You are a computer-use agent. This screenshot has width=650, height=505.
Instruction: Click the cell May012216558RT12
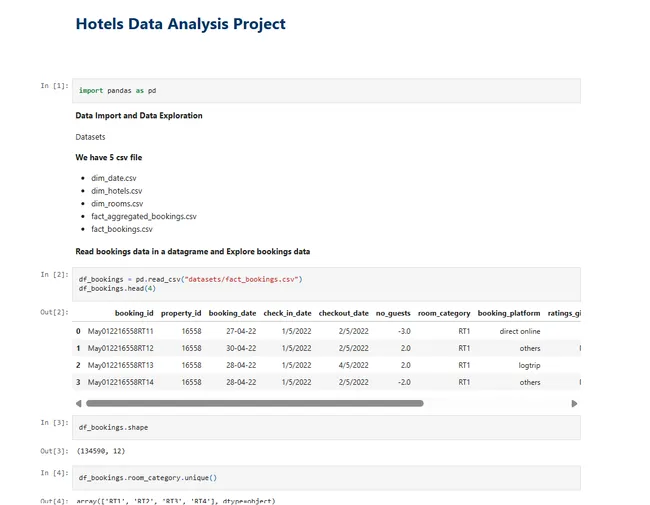click(120, 348)
